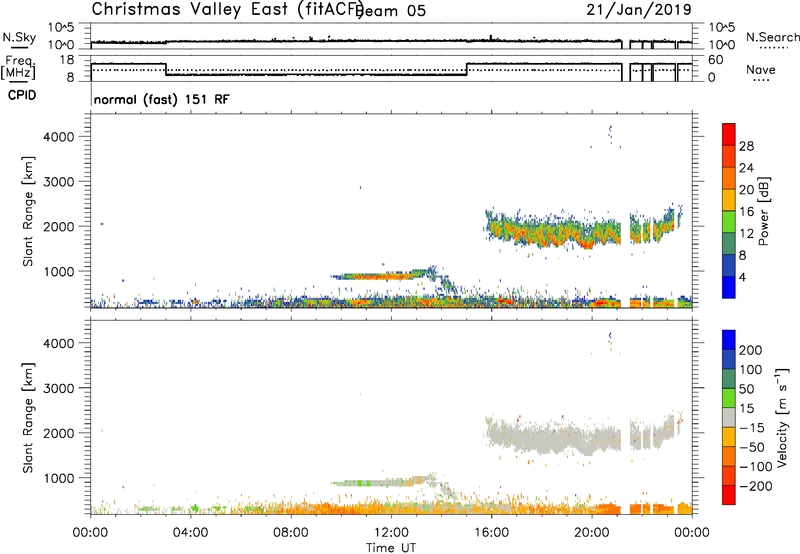Pick the red bottom velocity colorbar swatch
This screenshot has height=554, width=800.
tap(729, 495)
